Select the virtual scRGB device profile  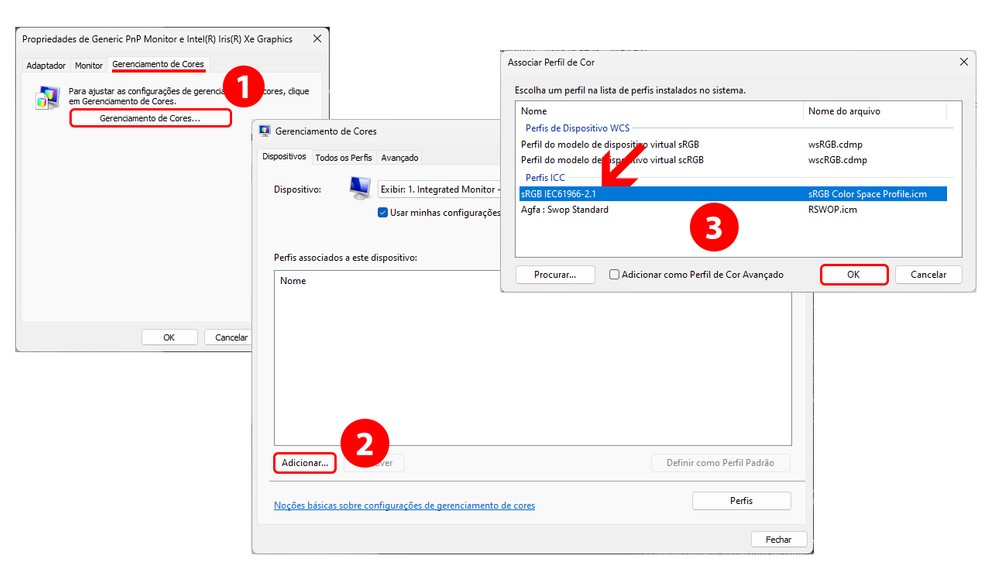[612, 160]
